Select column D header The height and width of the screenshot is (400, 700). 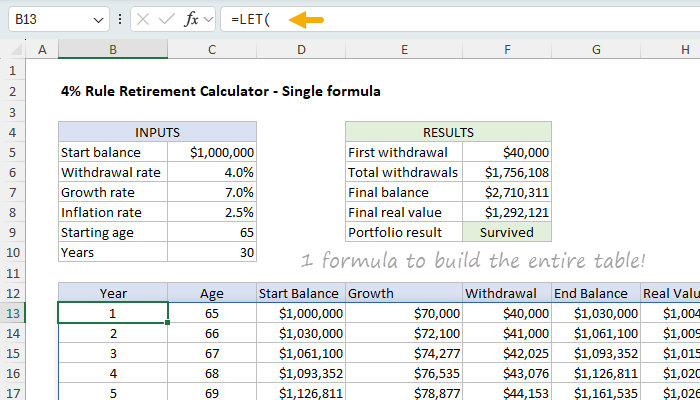click(x=301, y=50)
